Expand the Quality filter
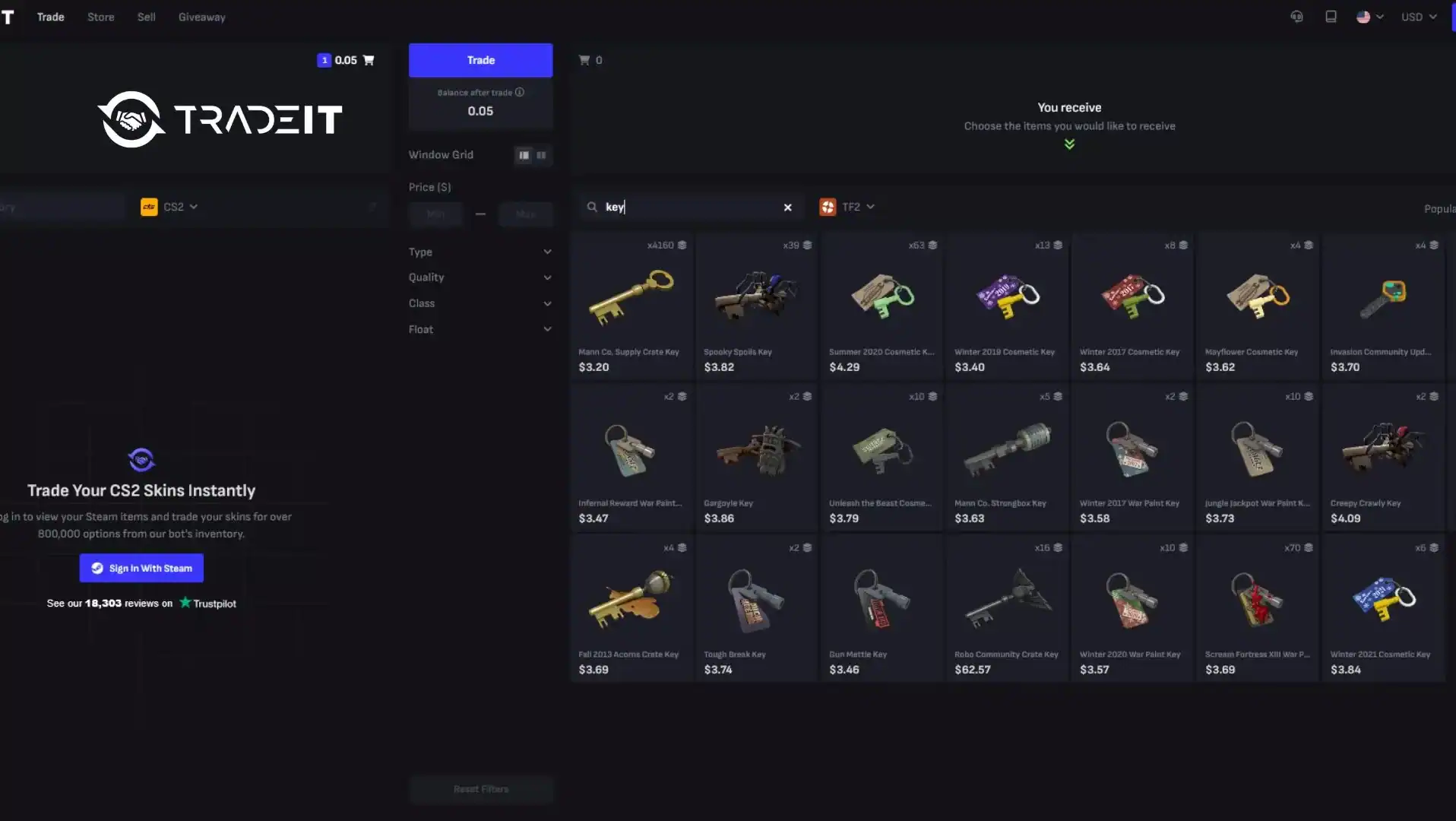1456x821 pixels. click(x=480, y=277)
